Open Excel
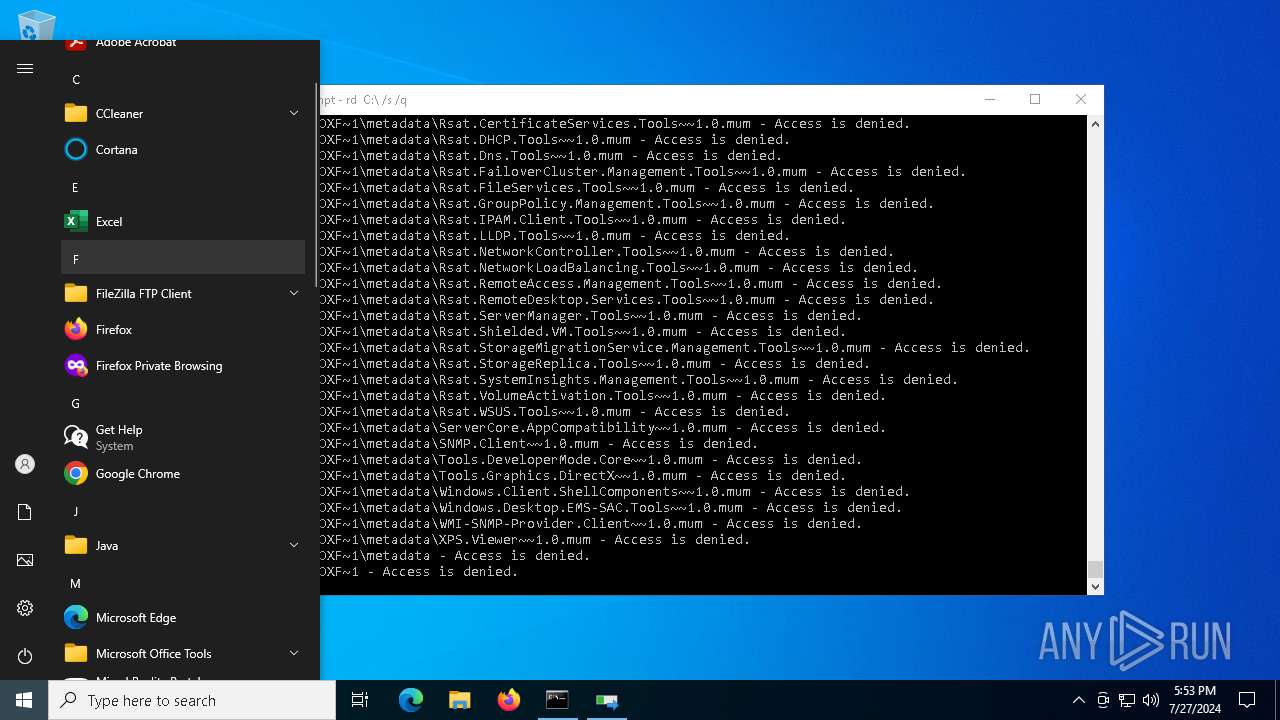This screenshot has width=1280, height=720. tap(183, 221)
